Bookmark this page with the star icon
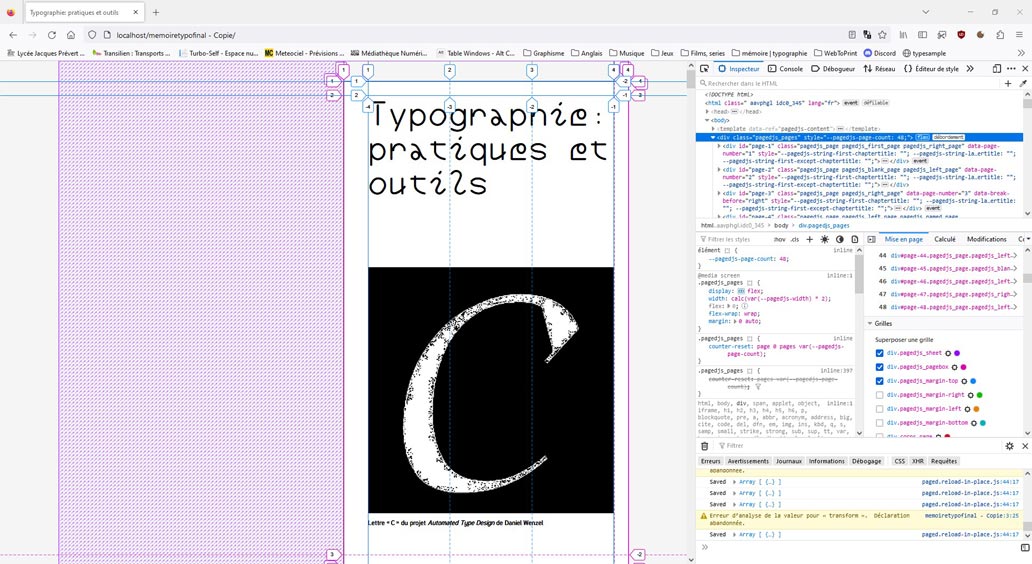The height and width of the screenshot is (564, 1032). click(x=883, y=35)
